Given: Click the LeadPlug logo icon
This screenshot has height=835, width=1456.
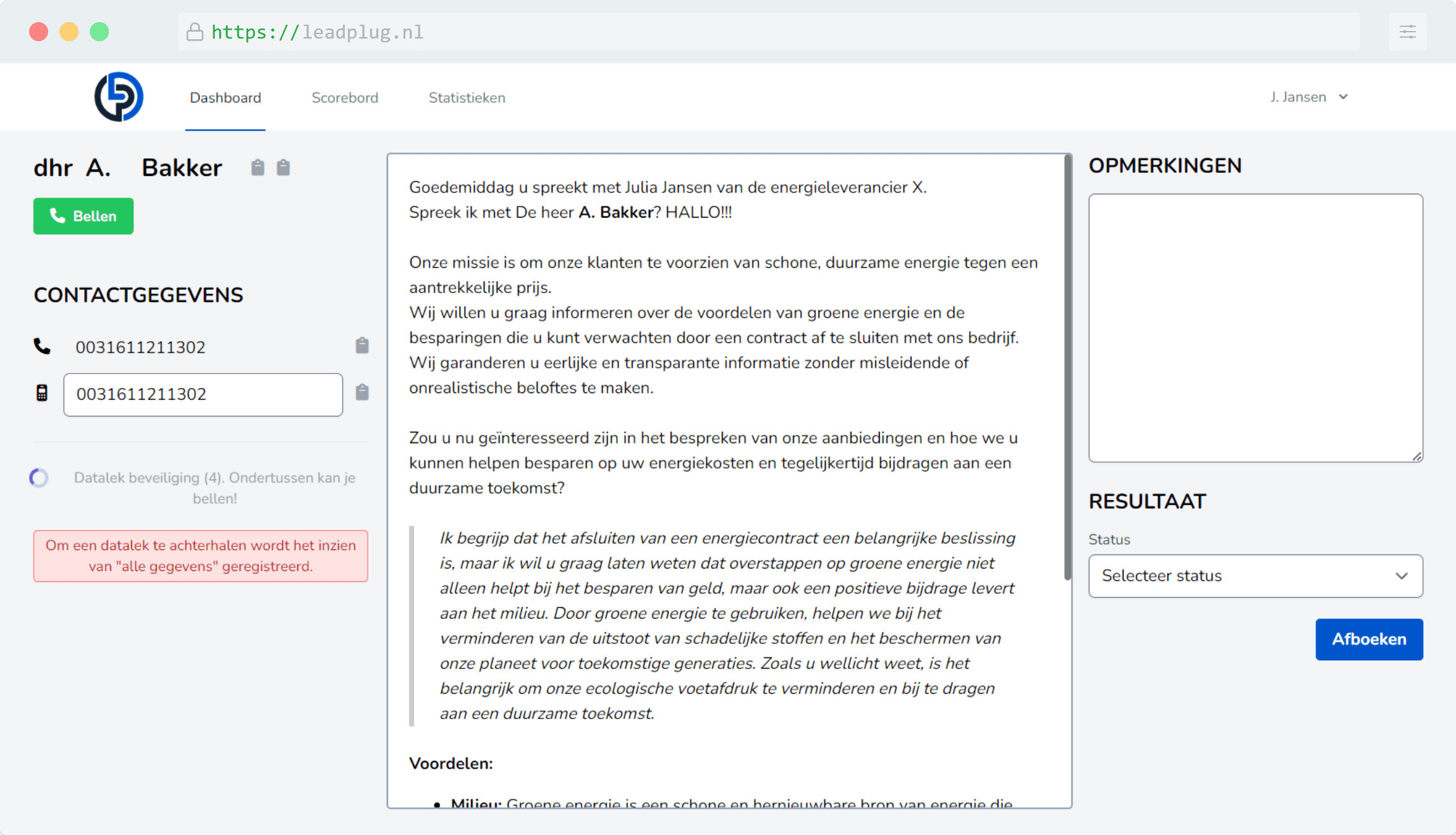Looking at the screenshot, I should (x=119, y=97).
